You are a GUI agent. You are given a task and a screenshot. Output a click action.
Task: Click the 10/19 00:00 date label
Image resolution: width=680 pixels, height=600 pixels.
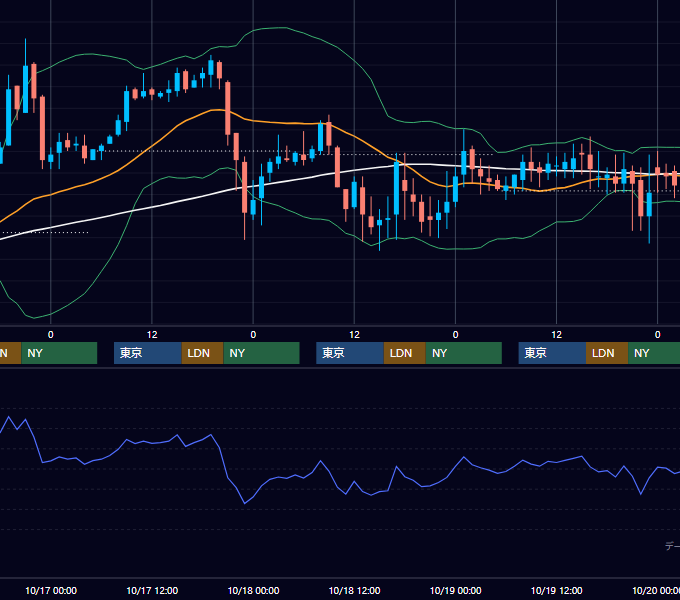click(x=455, y=590)
